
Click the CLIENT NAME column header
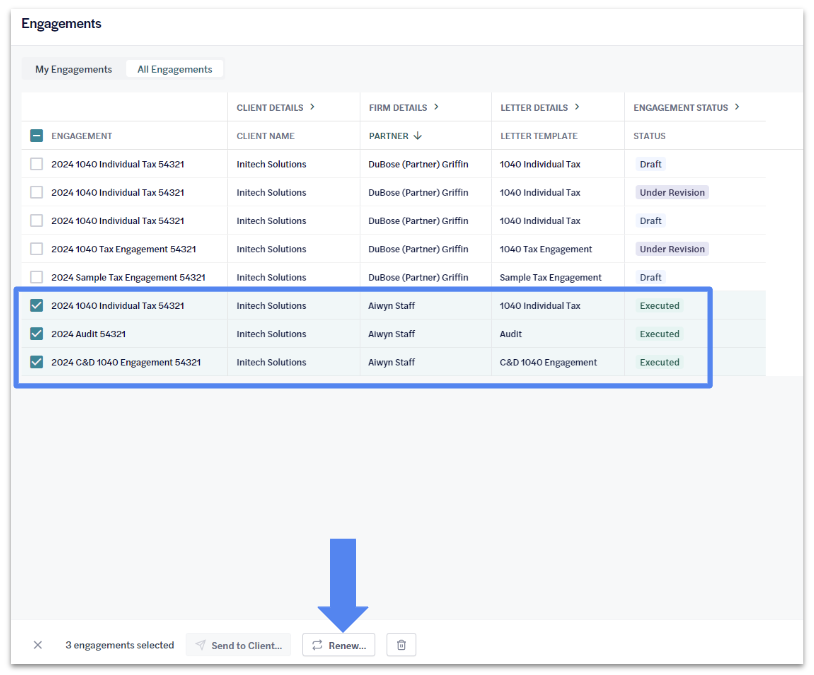(265, 136)
